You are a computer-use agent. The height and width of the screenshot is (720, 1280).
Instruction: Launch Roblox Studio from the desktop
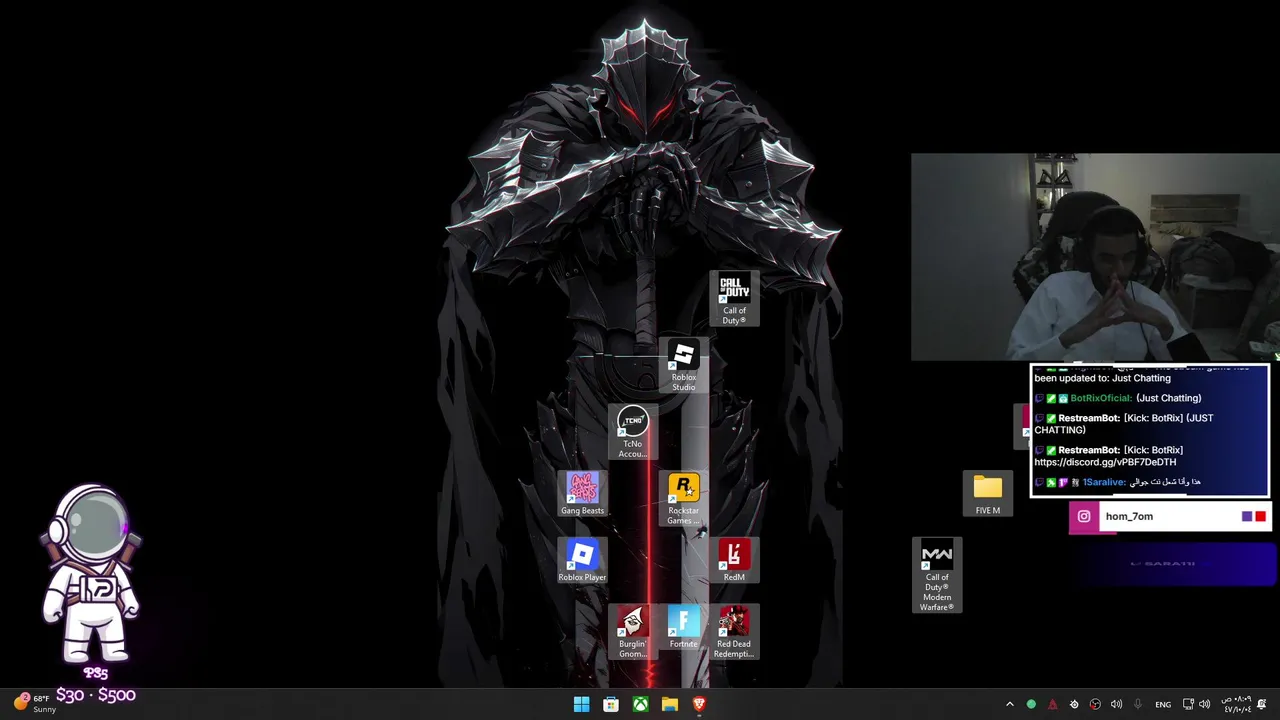684,366
